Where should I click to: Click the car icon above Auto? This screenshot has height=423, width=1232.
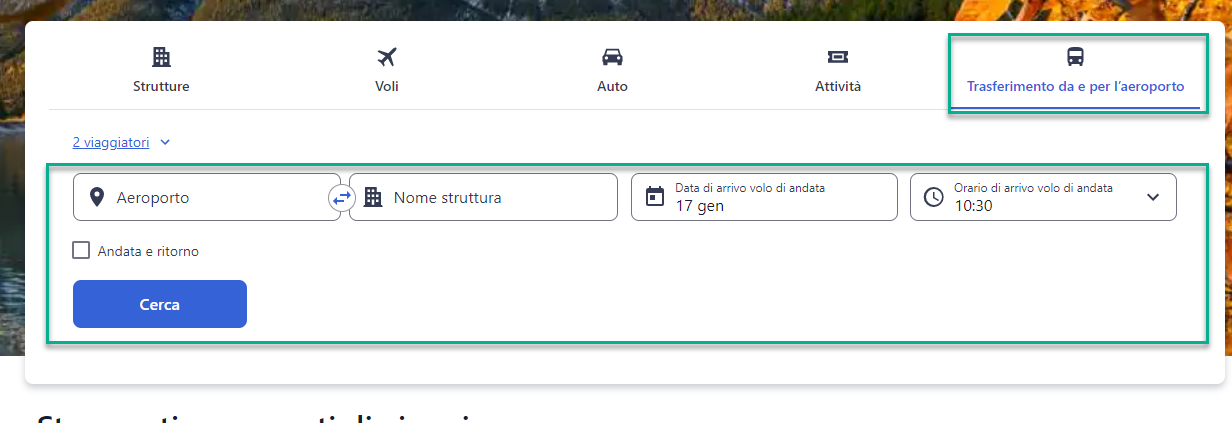(x=612, y=56)
